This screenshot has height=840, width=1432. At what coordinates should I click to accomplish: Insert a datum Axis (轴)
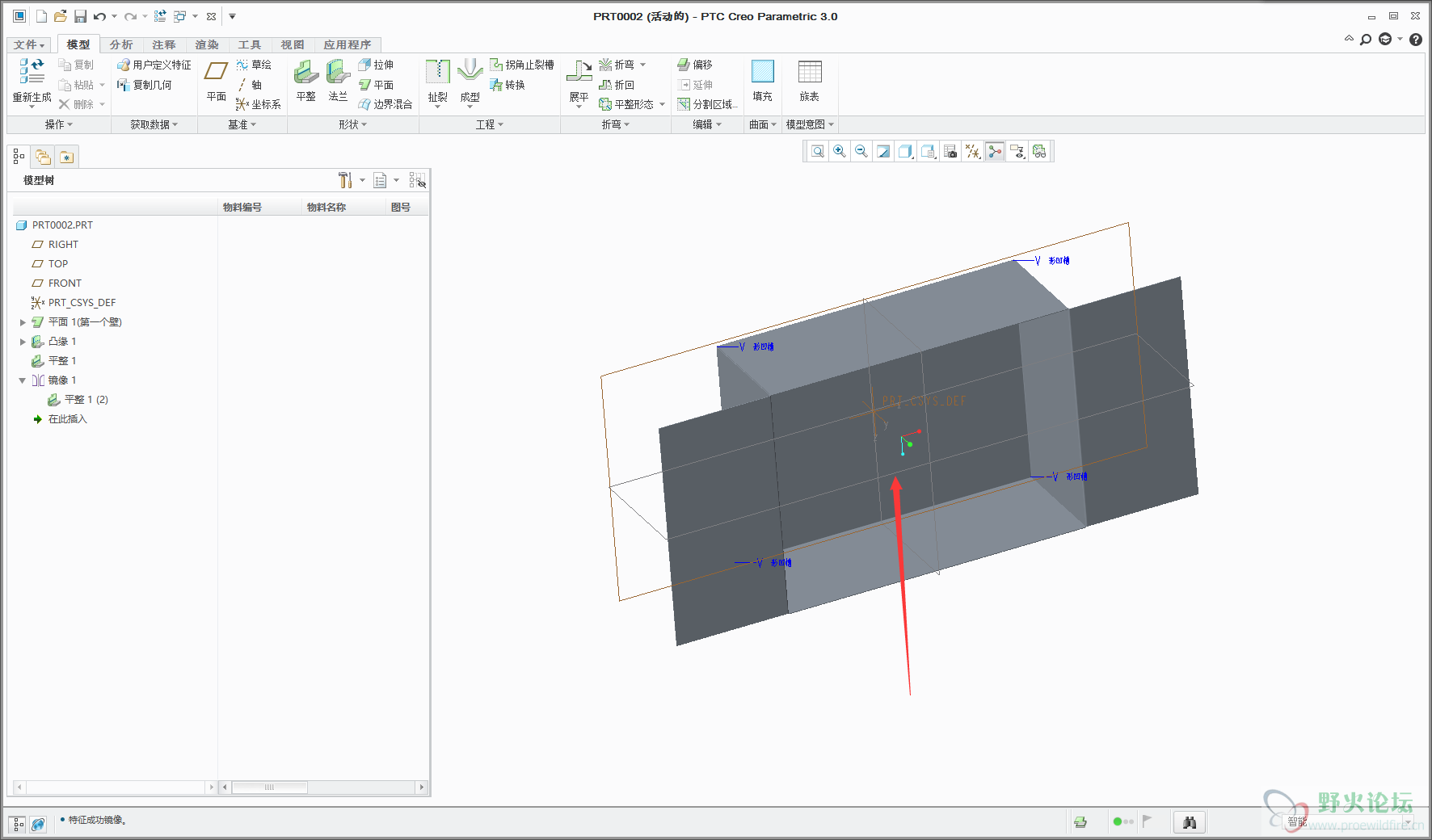[x=249, y=85]
